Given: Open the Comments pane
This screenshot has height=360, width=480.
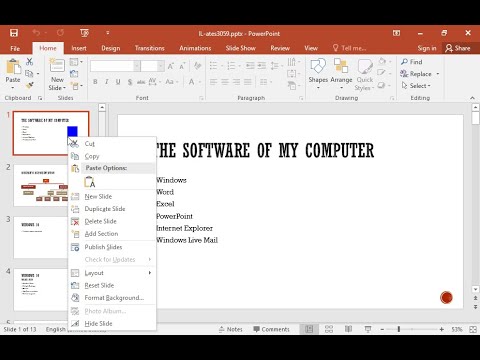Looking at the screenshot, I should (x=272, y=329).
